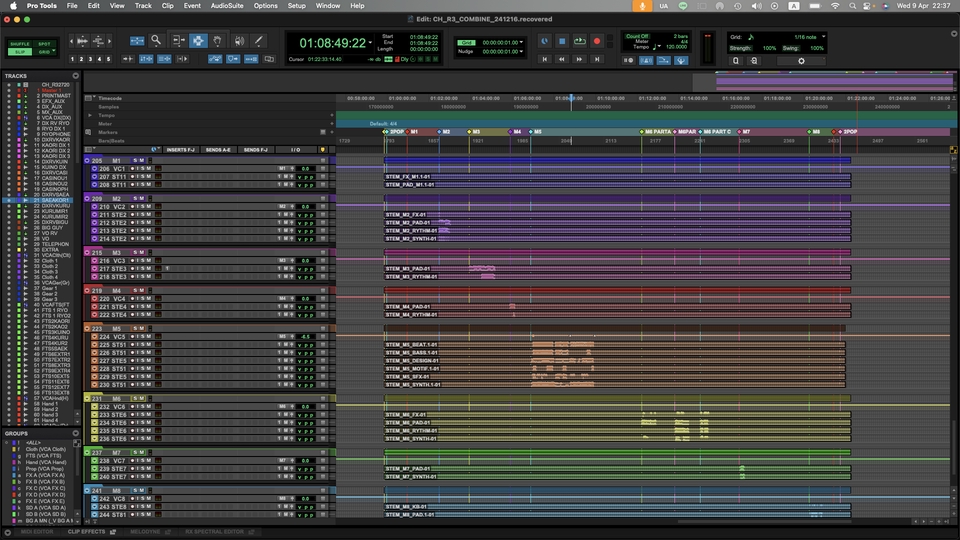Open the AudioSuite menu
Screen dimensions: 960x540
coord(229,5)
